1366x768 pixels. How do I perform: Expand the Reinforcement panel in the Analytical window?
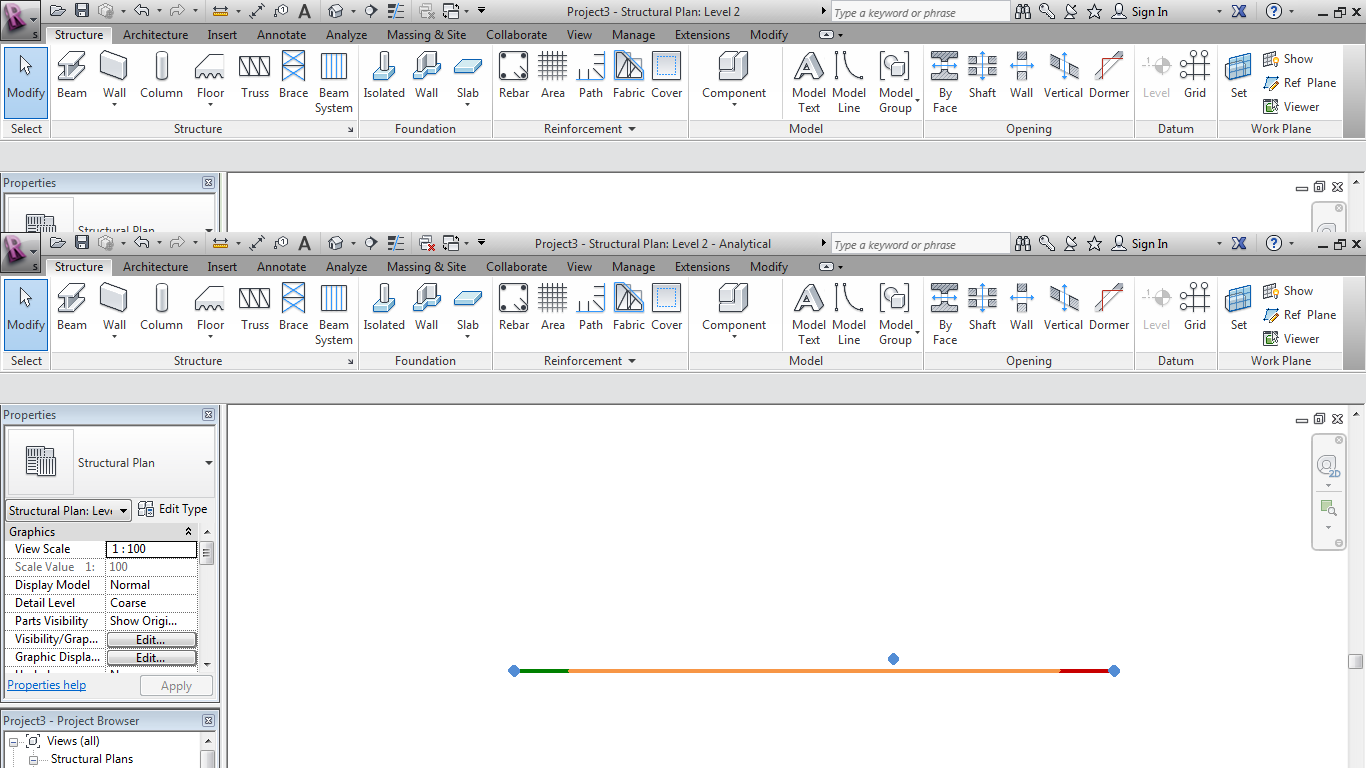590,361
